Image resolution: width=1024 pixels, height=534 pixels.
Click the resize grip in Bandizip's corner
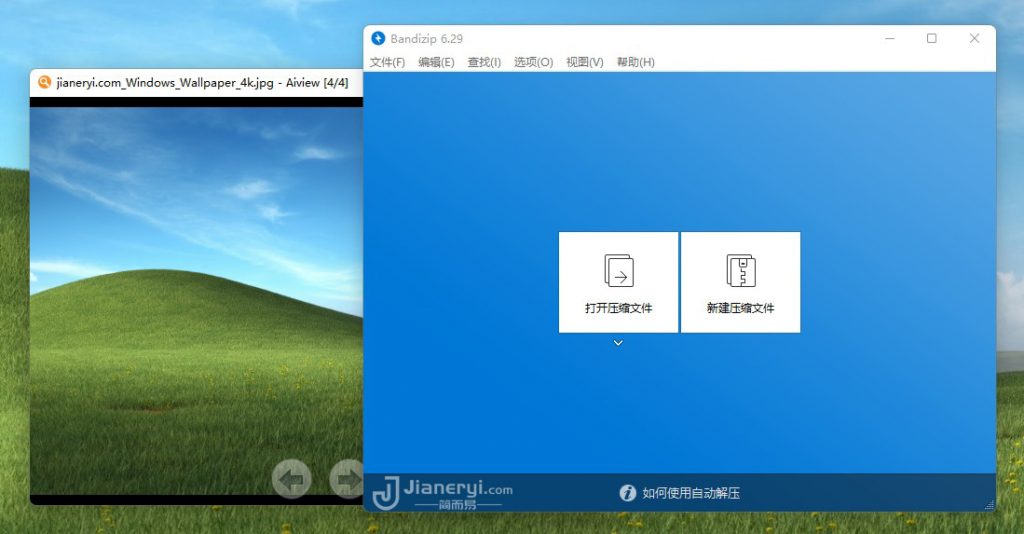click(989, 505)
